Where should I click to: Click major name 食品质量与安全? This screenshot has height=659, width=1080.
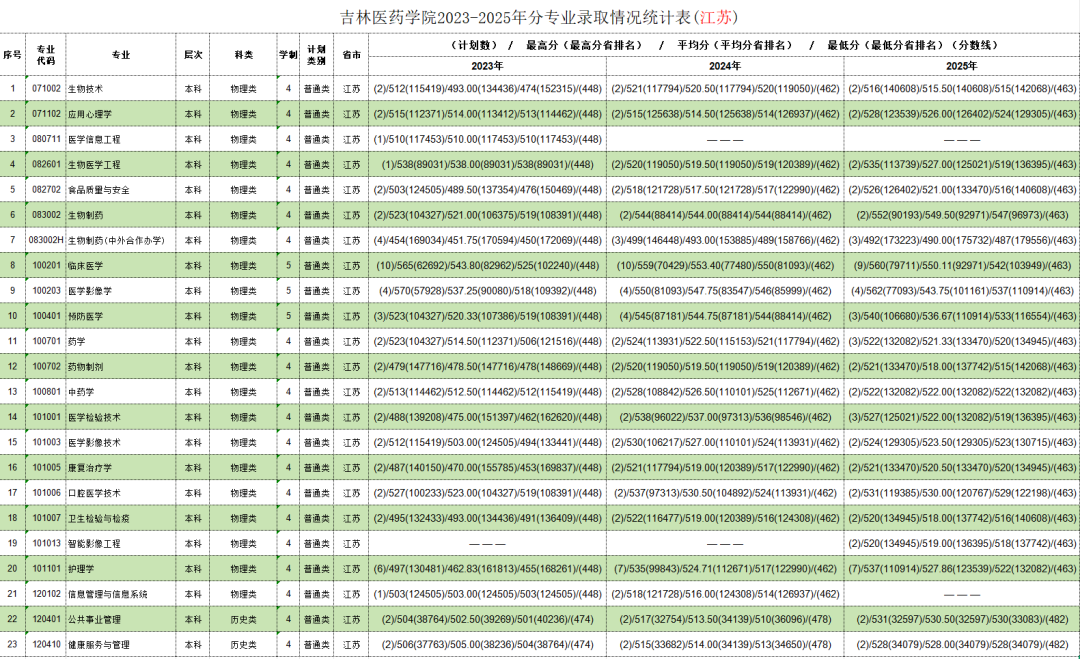[98, 190]
